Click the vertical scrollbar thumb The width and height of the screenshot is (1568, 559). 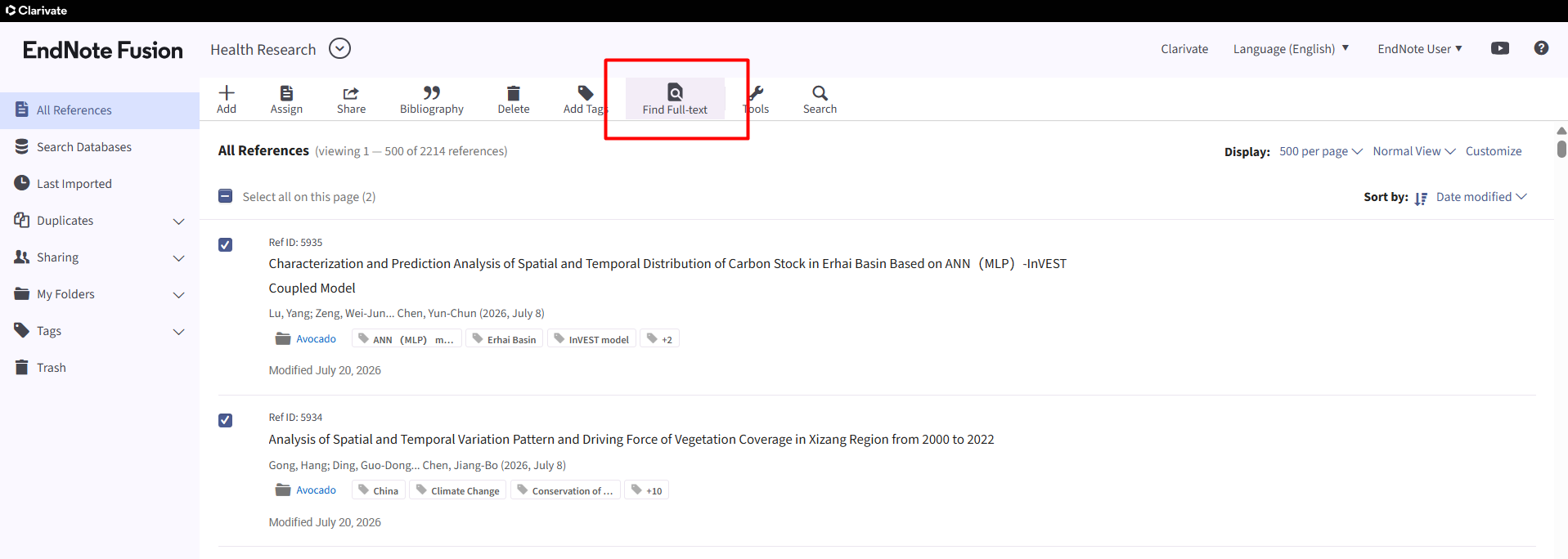(1561, 149)
